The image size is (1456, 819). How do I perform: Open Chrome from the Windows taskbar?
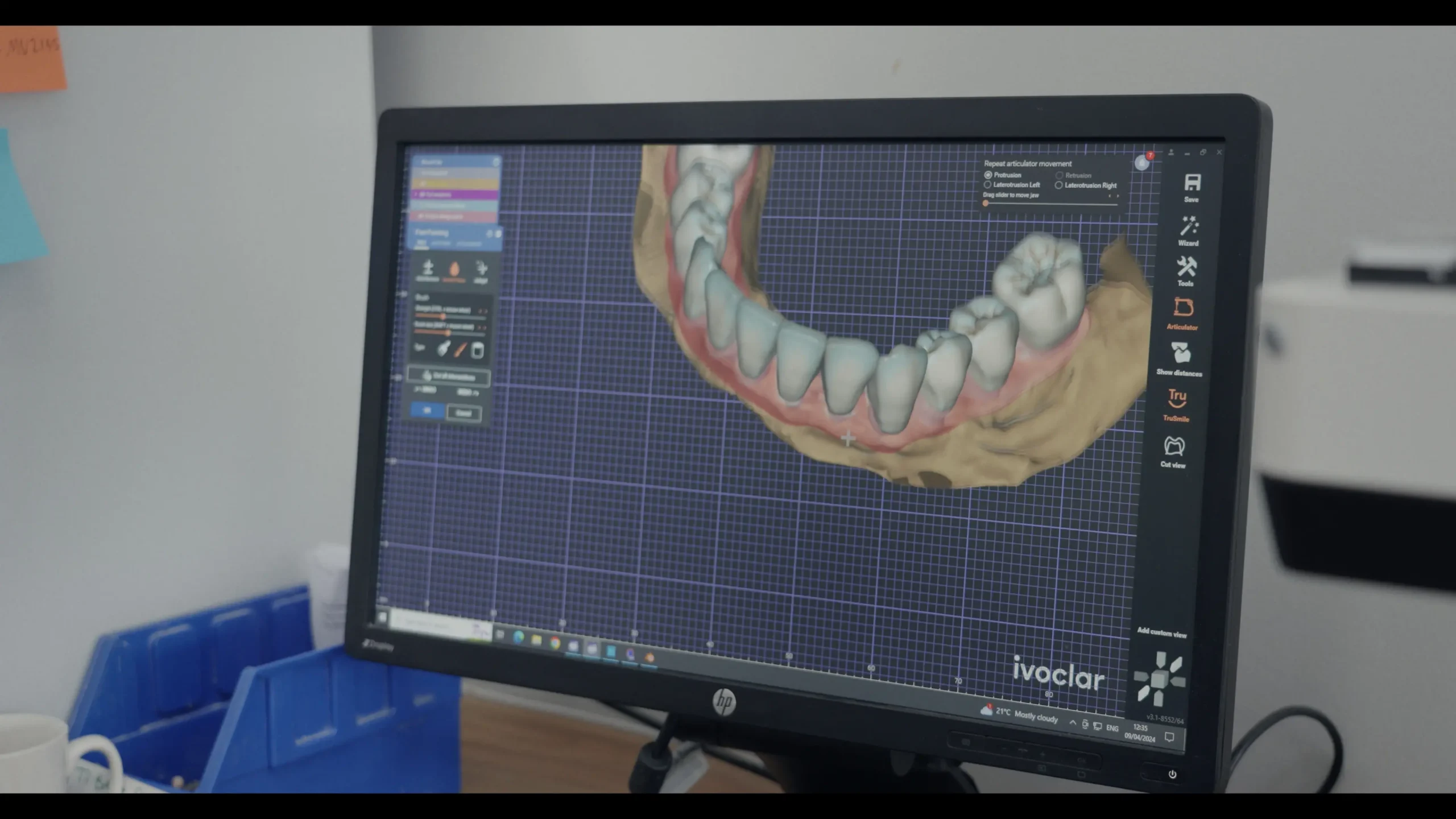coord(555,643)
